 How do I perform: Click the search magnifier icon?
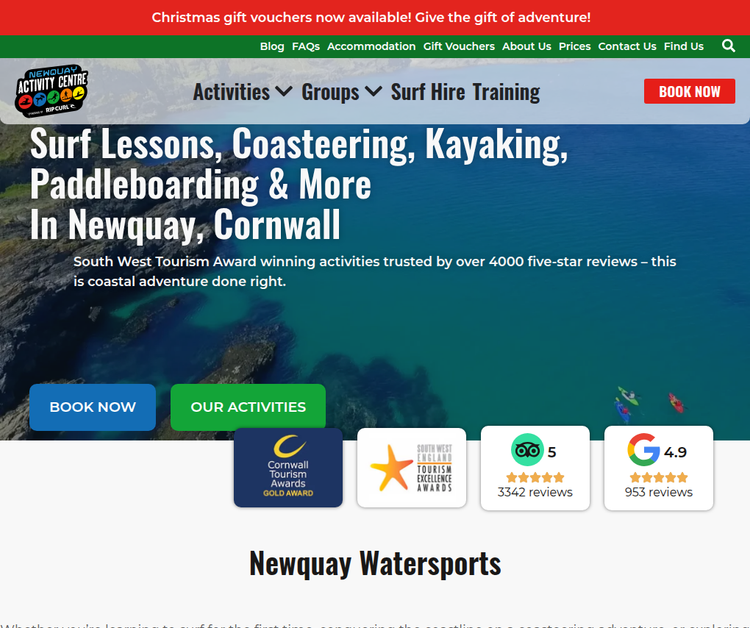tap(728, 46)
